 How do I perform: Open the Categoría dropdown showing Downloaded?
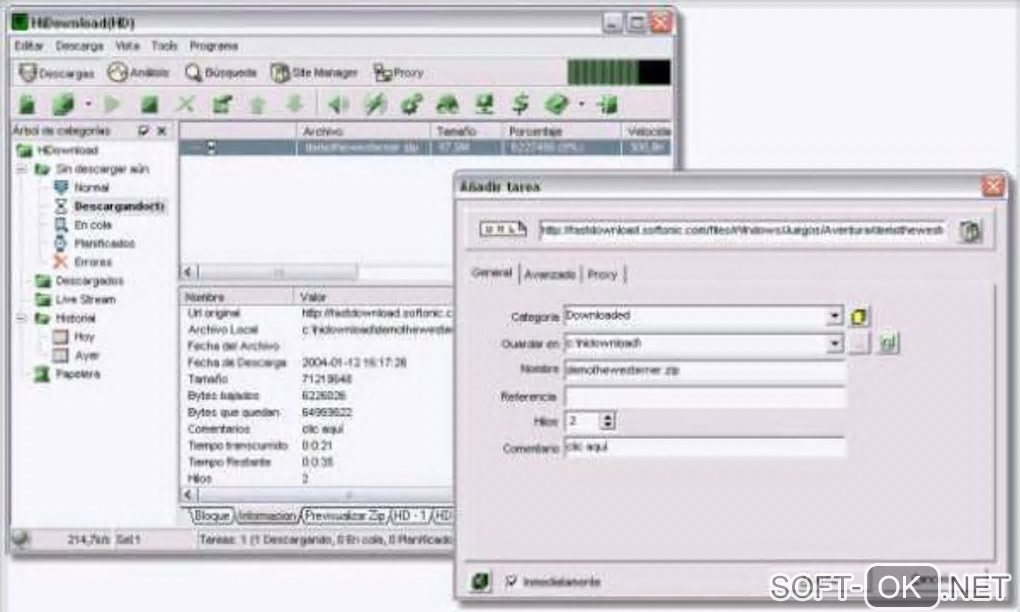(834, 316)
